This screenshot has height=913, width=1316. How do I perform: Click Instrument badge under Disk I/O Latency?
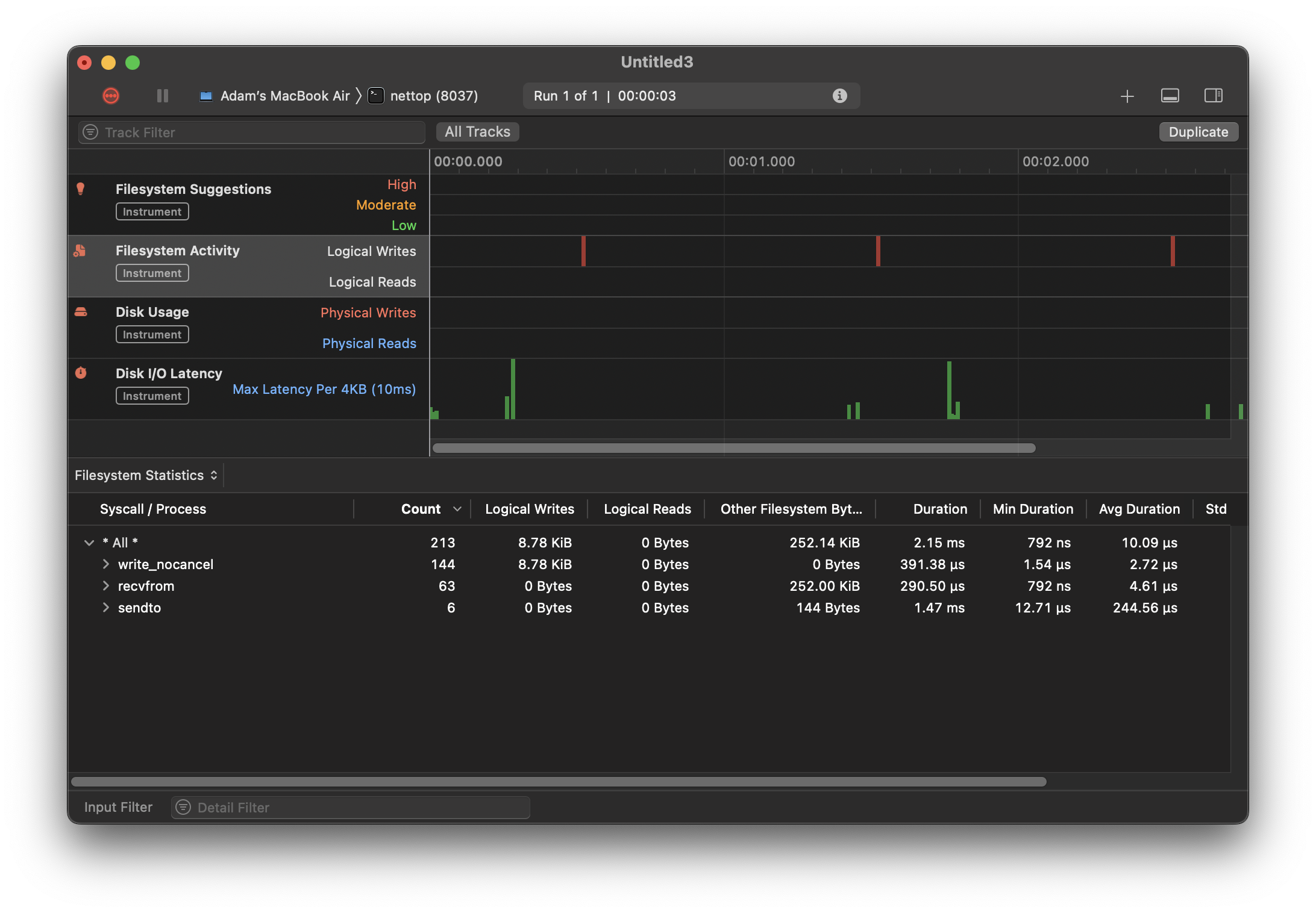click(152, 396)
